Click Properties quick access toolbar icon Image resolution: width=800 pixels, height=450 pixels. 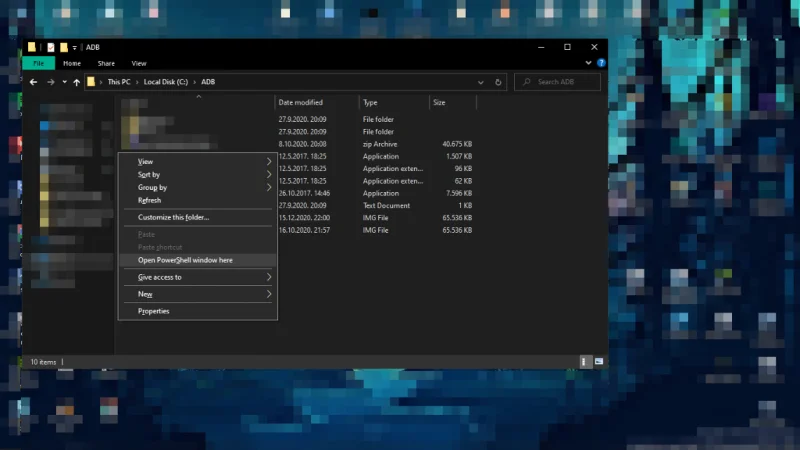tap(51, 47)
